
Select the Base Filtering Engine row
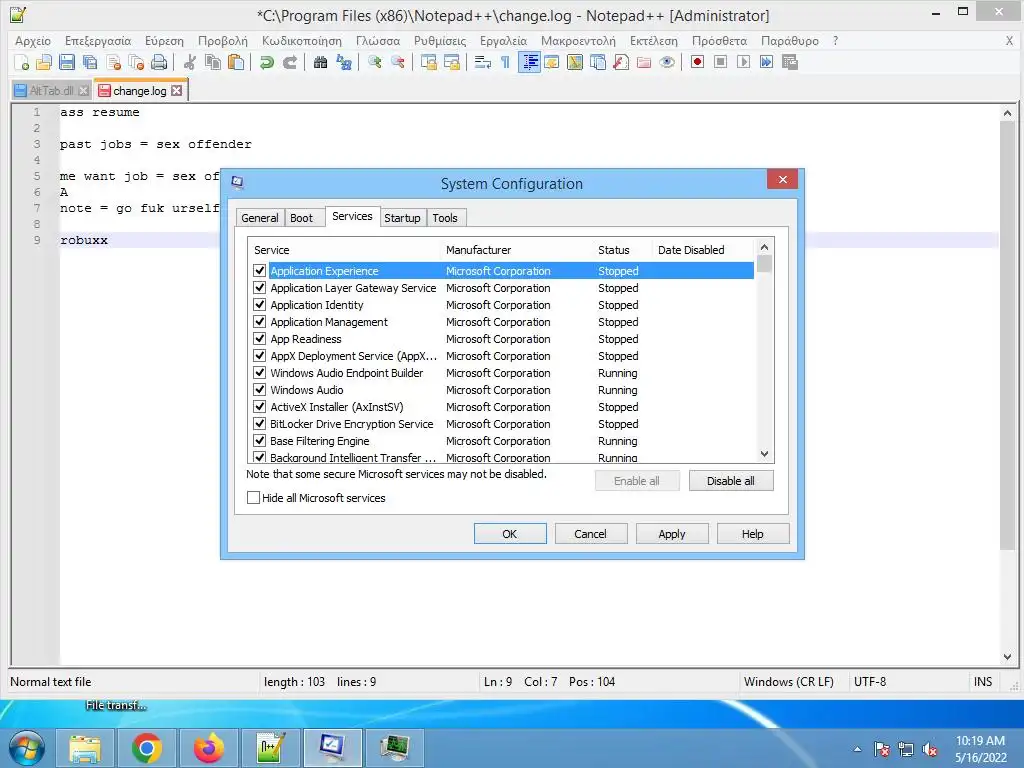pyautogui.click(x=501, y=441)
